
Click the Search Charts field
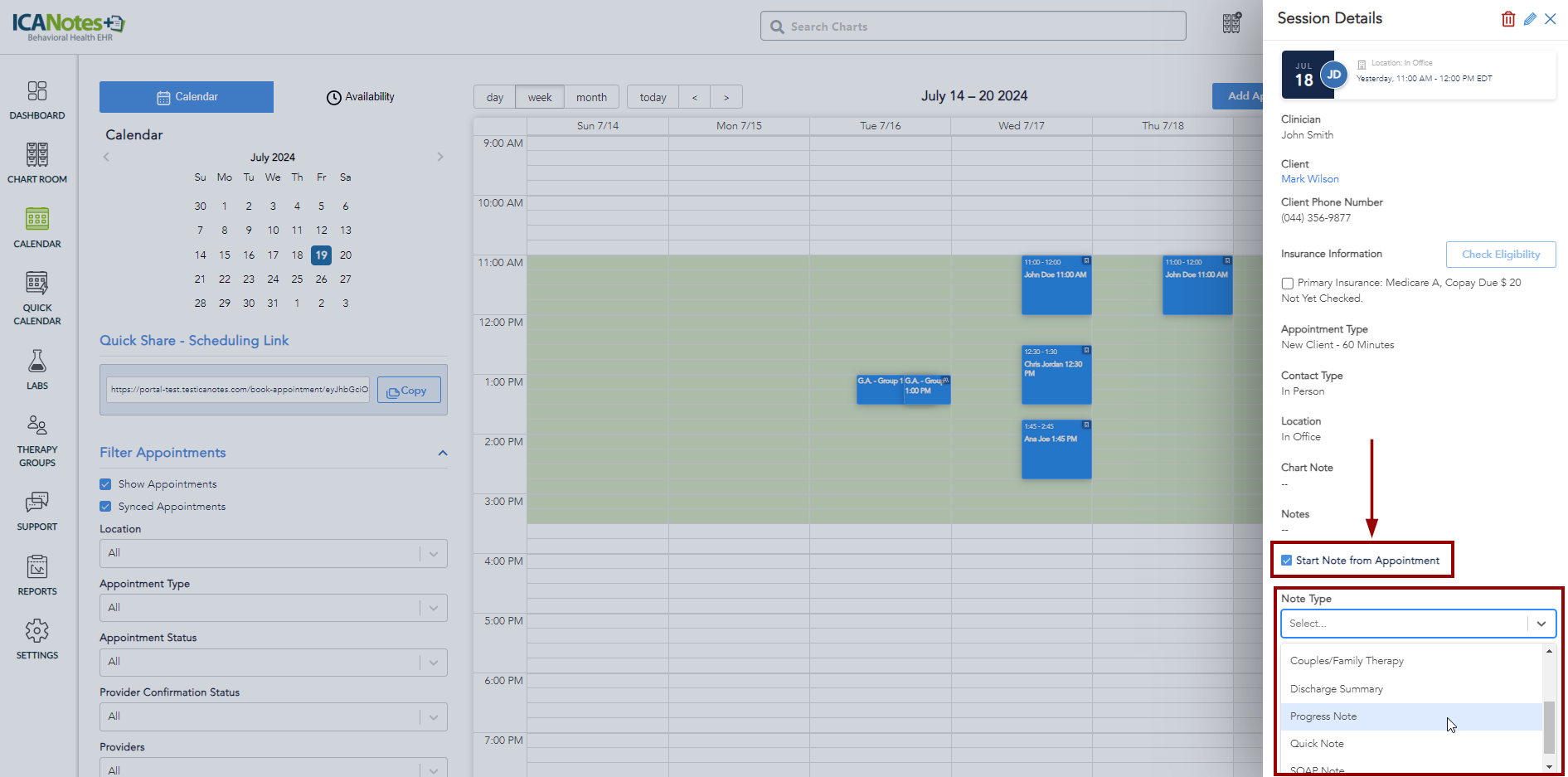973,27
